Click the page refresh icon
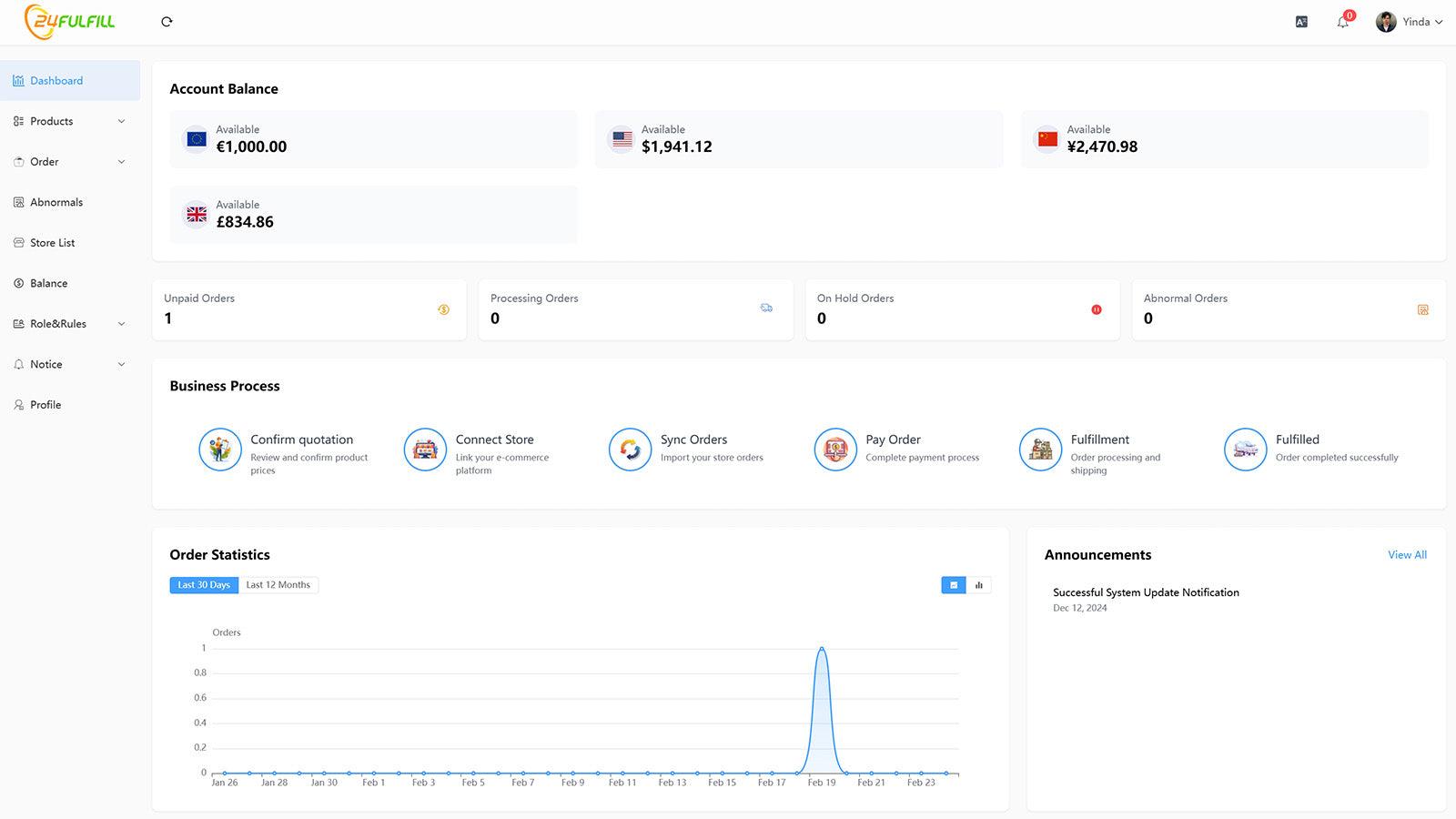The width and height of the screenshot is (1456, 819). (167, 21)
